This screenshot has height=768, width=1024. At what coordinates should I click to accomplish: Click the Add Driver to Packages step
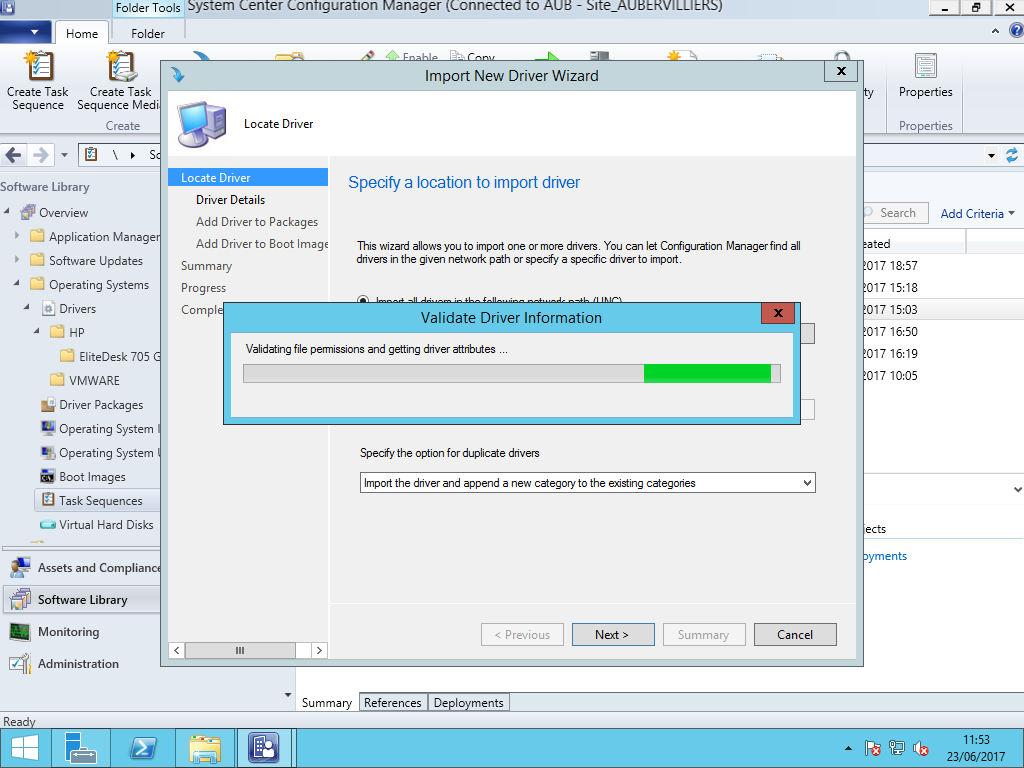tap(257, 222)
